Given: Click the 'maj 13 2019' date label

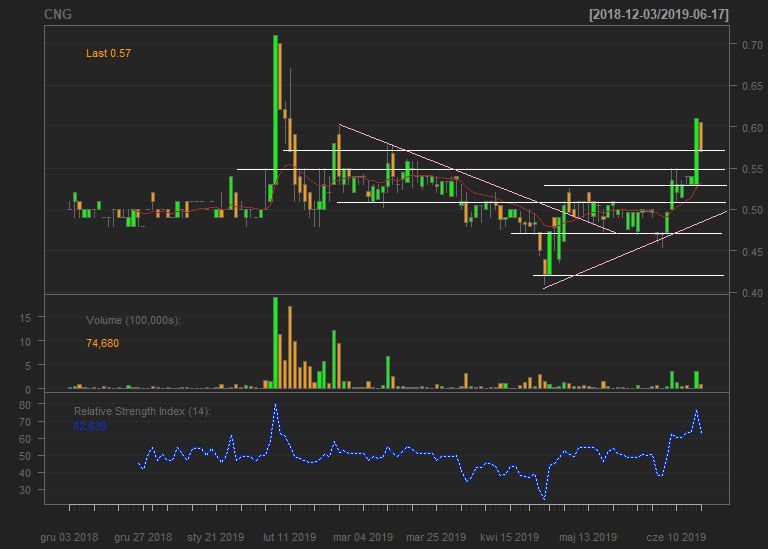Looking at the screenshot, I should tap(588, 537).
